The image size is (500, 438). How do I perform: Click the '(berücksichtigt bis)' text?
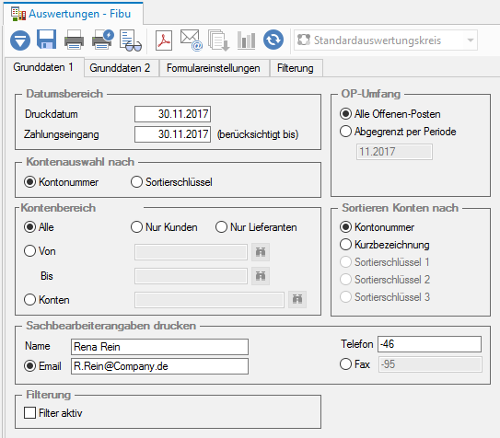258,134
